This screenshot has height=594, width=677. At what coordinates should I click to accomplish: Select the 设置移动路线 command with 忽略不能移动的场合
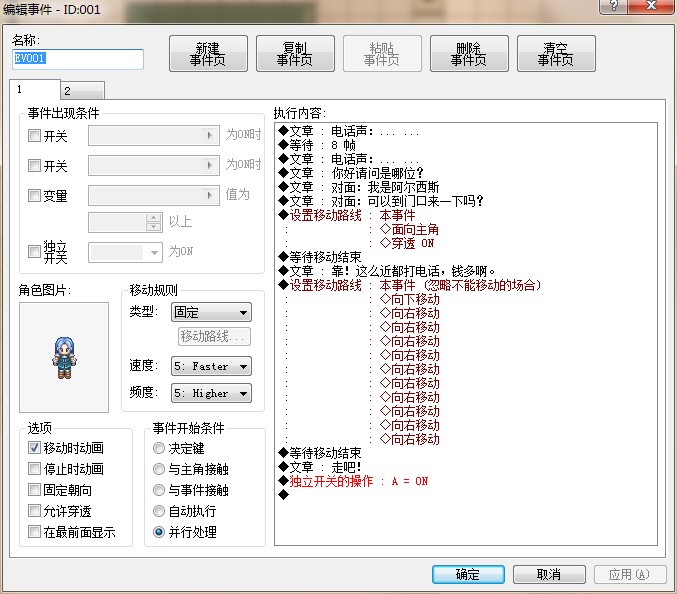[410, 285]
